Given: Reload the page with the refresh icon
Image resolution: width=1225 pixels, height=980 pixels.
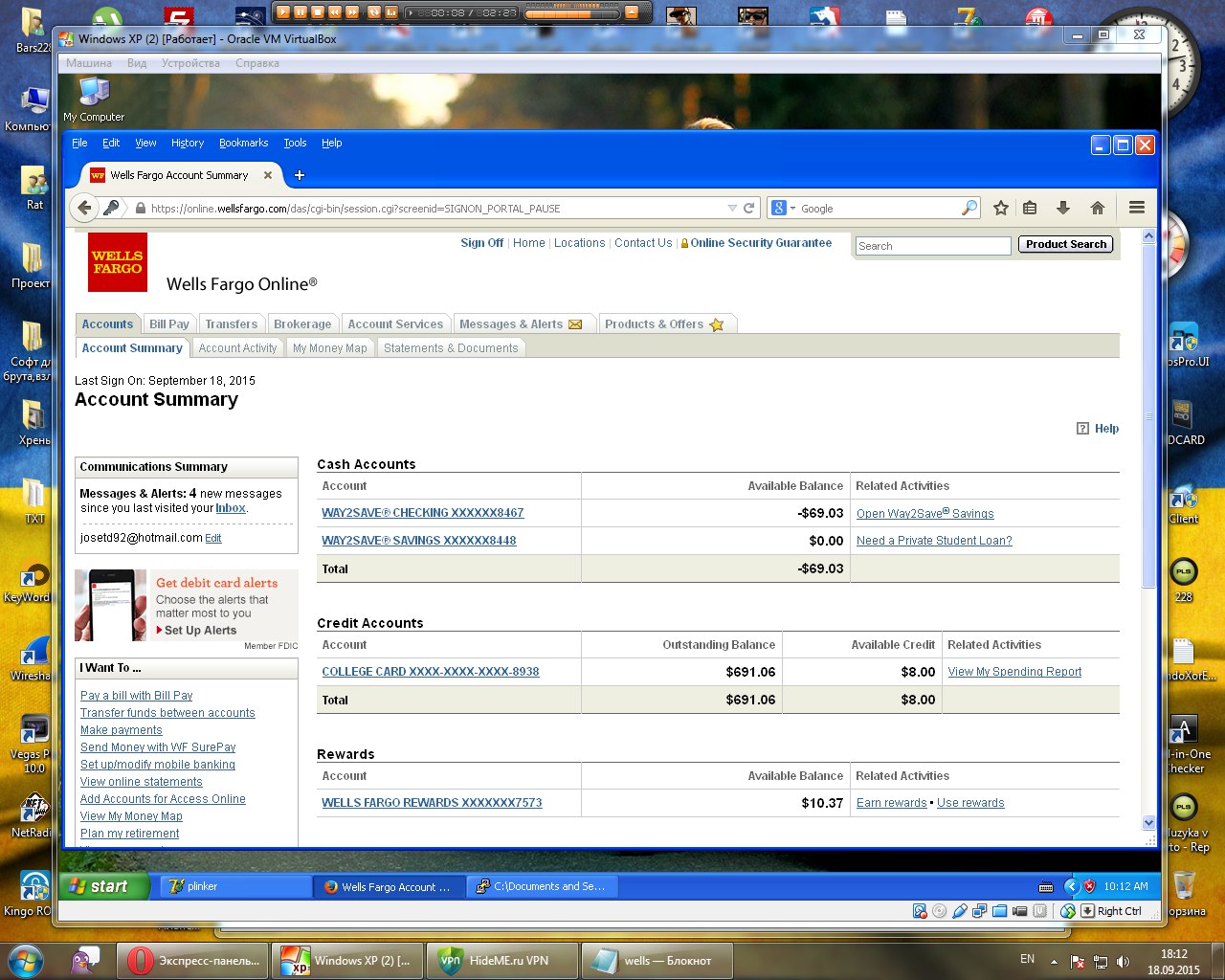Looking at the screenshot, I should pyautogui.click(x=749, y=208).
